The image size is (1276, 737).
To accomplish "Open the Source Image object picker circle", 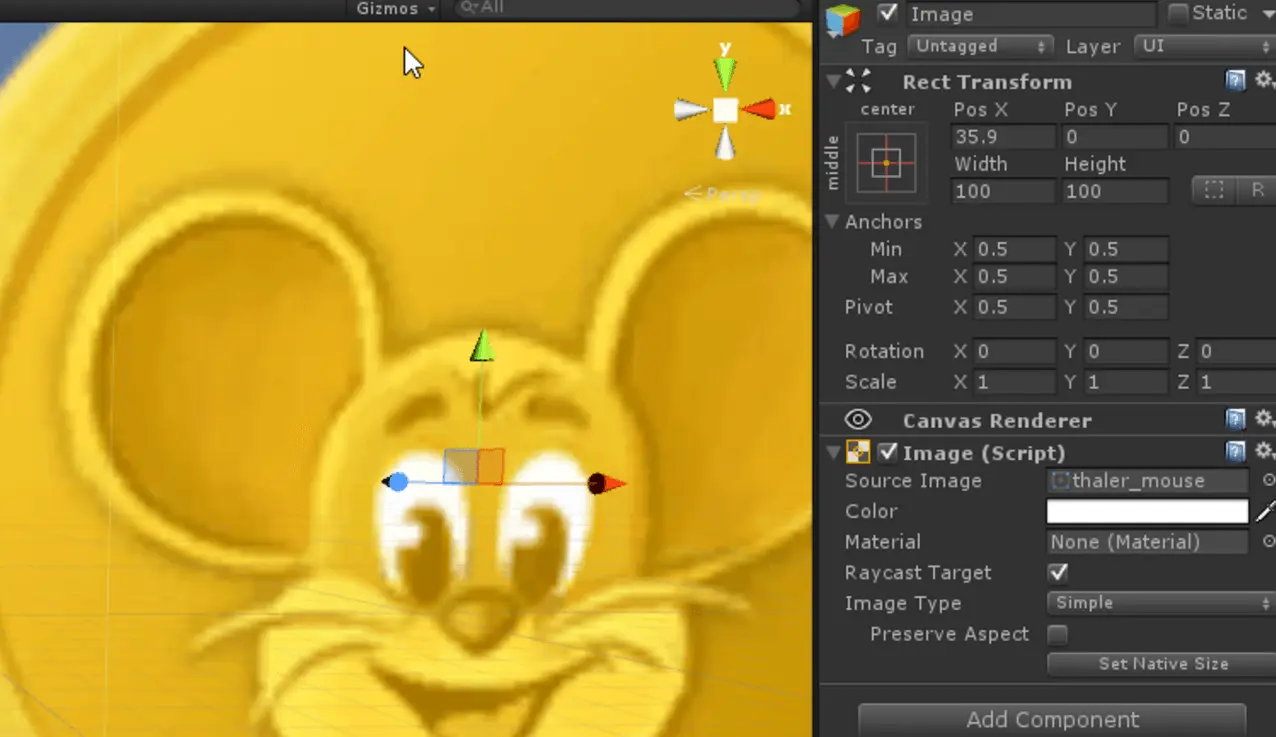I will [x=1268, y=481].
